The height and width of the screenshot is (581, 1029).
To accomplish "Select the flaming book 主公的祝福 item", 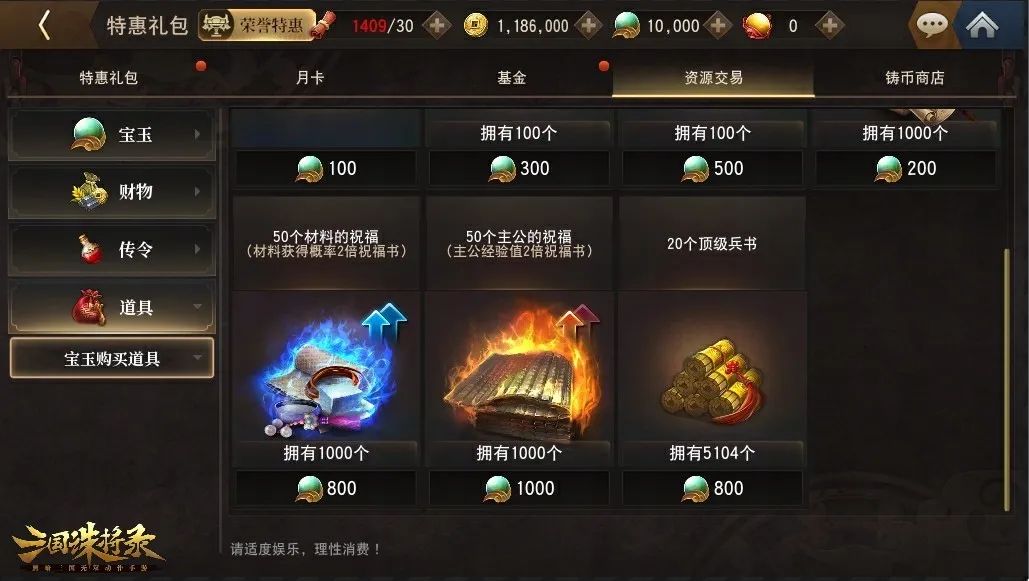I will point(518,366).
